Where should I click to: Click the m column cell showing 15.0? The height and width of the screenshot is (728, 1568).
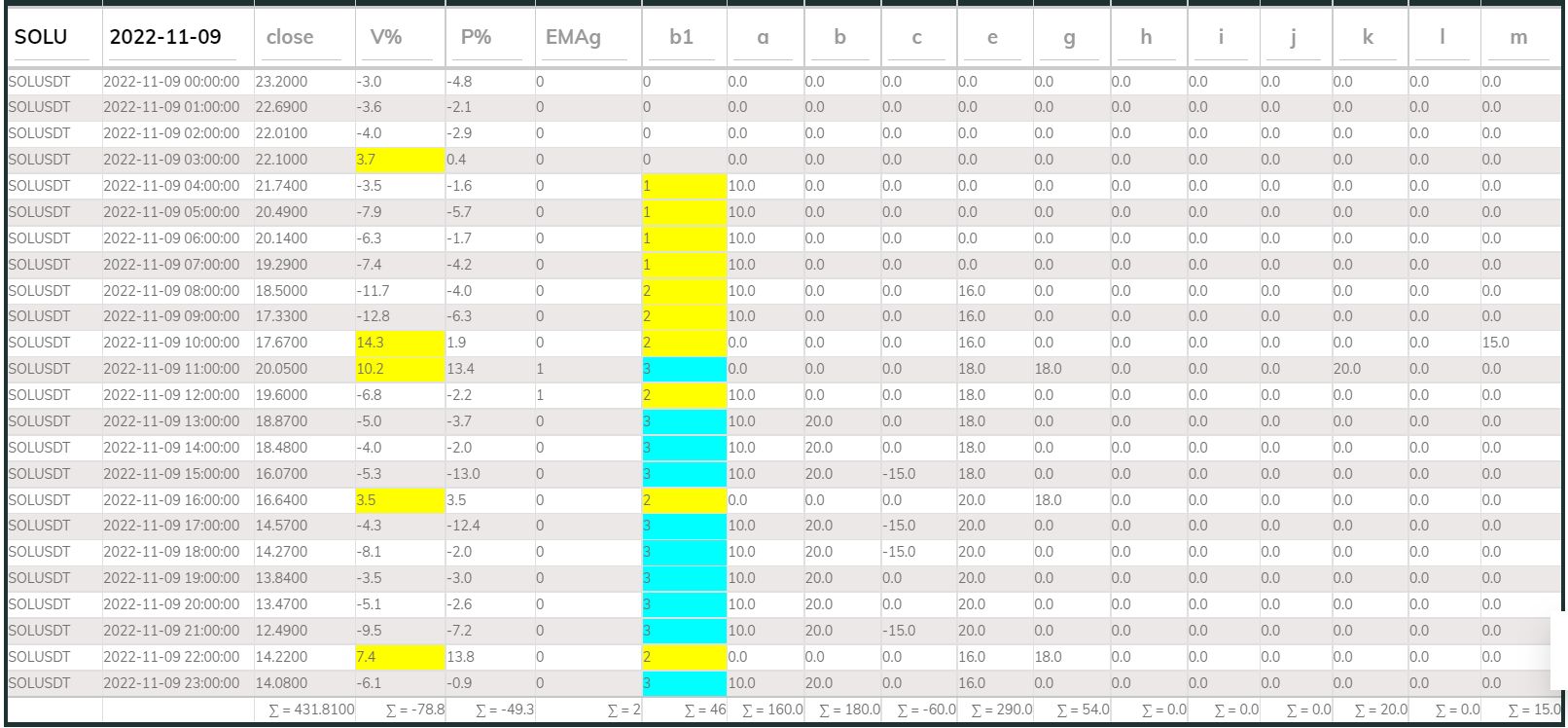tap(1518, 343)
